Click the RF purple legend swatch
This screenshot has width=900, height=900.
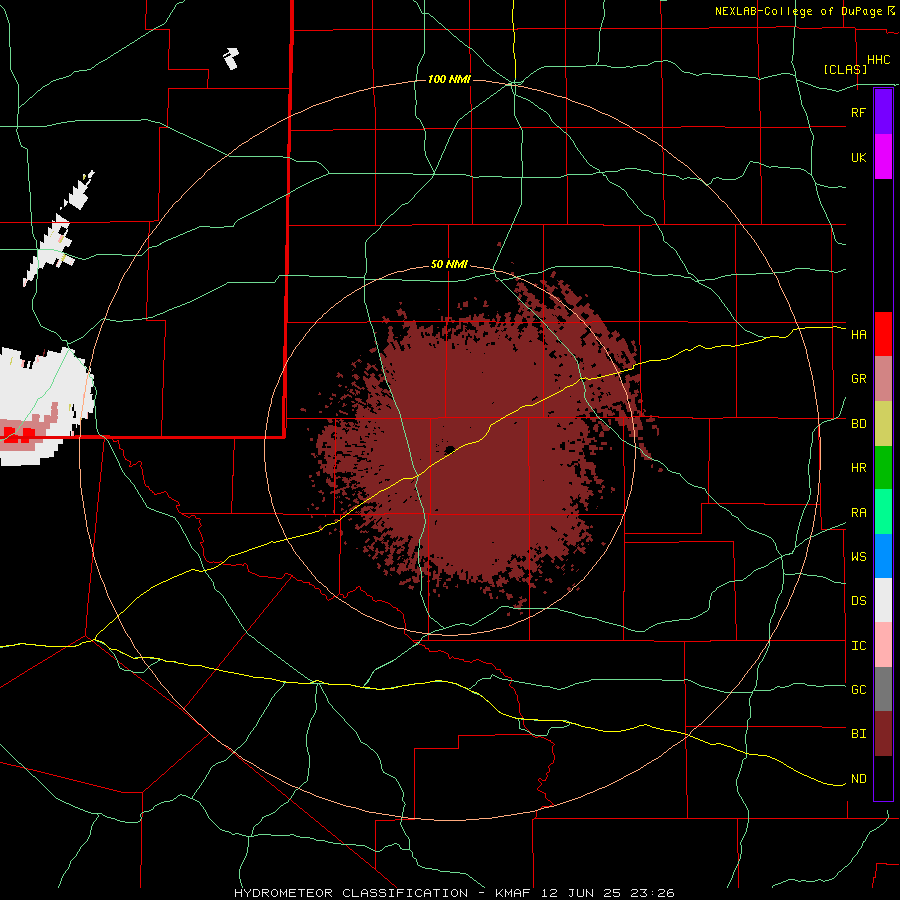[883, 112]
